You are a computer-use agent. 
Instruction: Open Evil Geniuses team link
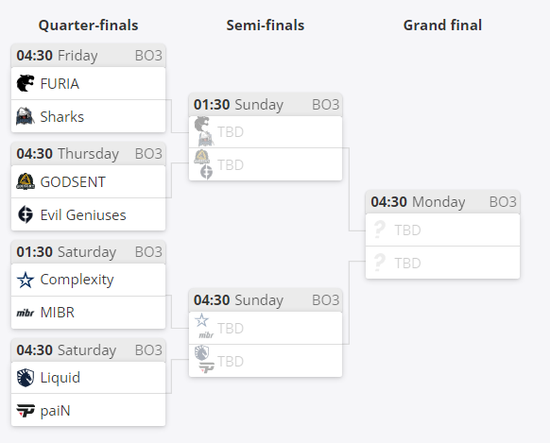[x=83, y=215]
